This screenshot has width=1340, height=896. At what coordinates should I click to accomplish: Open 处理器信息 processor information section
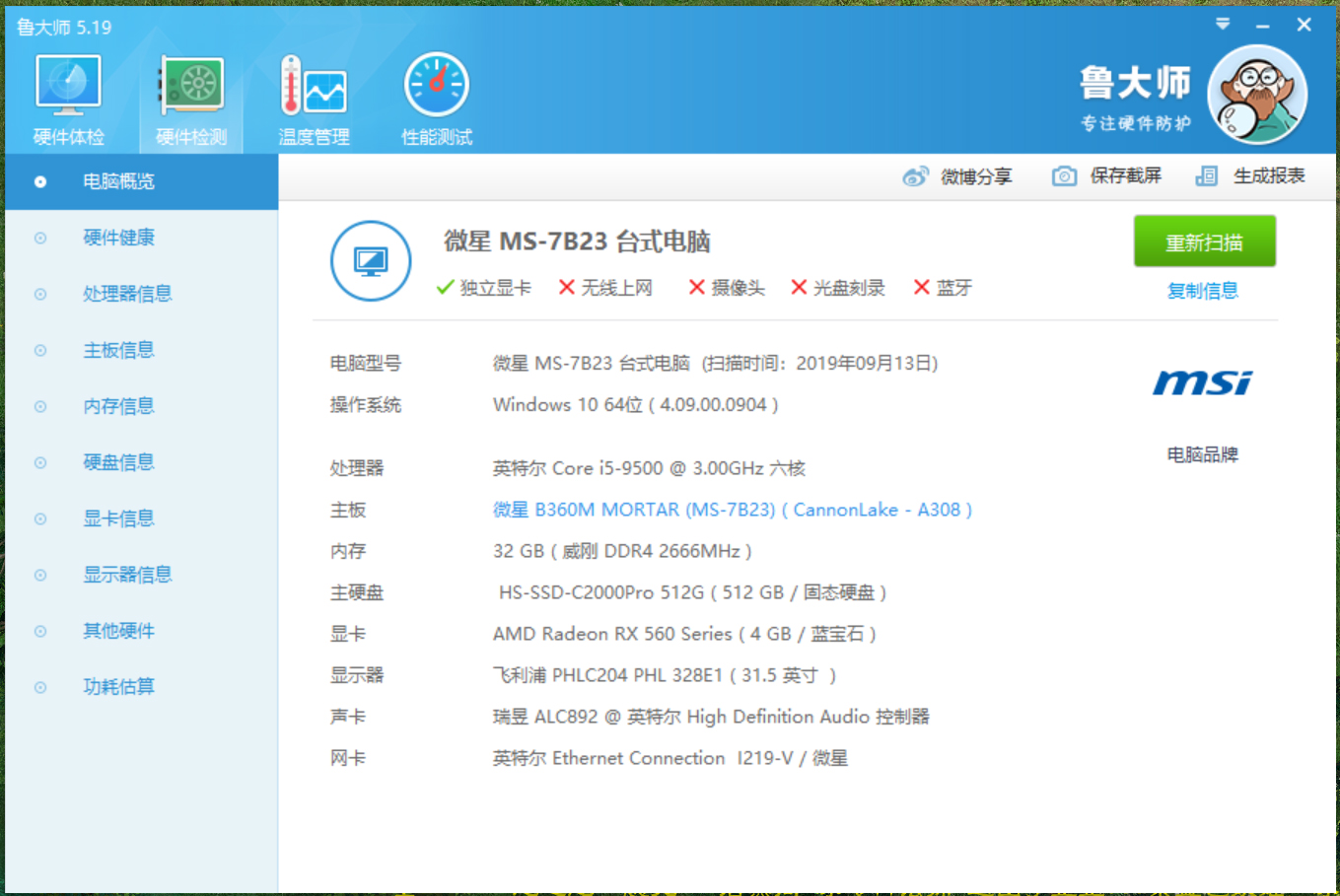coord(128,294)
